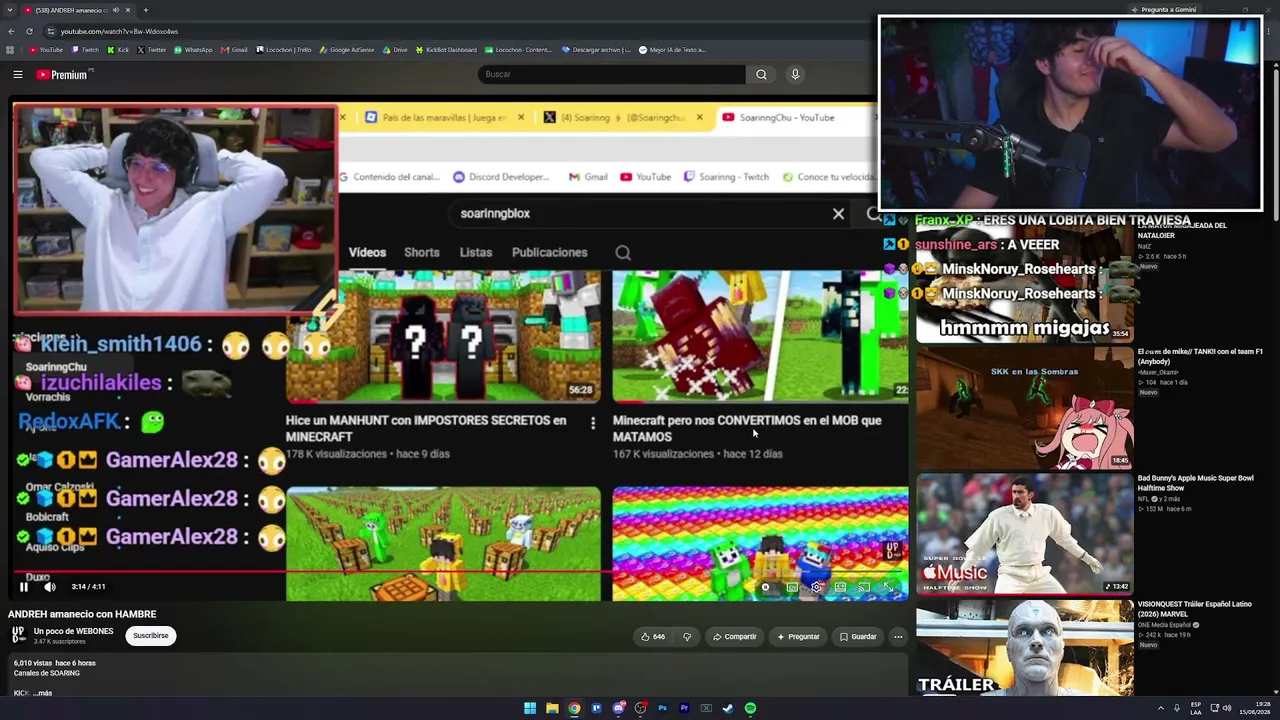Open the Bad Bunny Halftime Show thumbnail
This screenshot has height=720, width=1280.
[x=1025, y=534]
